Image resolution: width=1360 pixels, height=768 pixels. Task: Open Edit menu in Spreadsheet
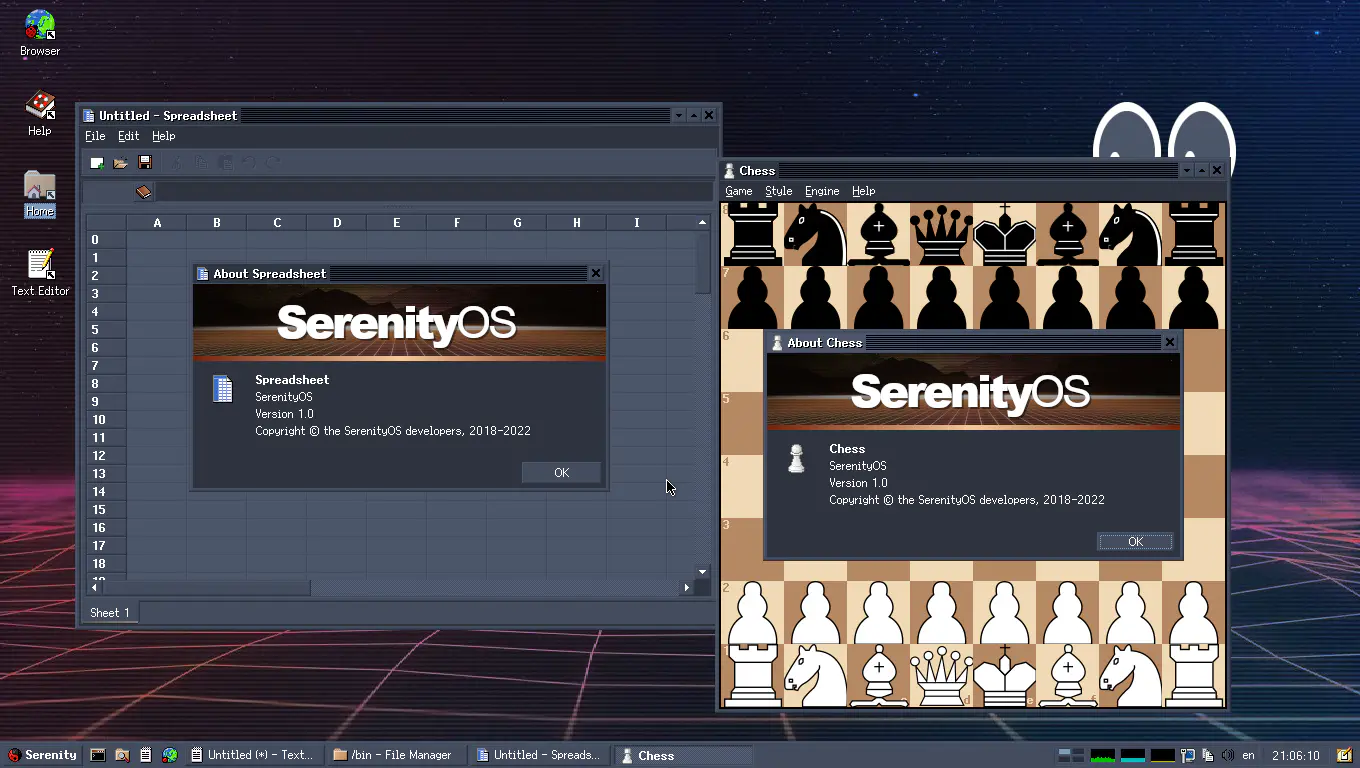[x=129, y=136]
